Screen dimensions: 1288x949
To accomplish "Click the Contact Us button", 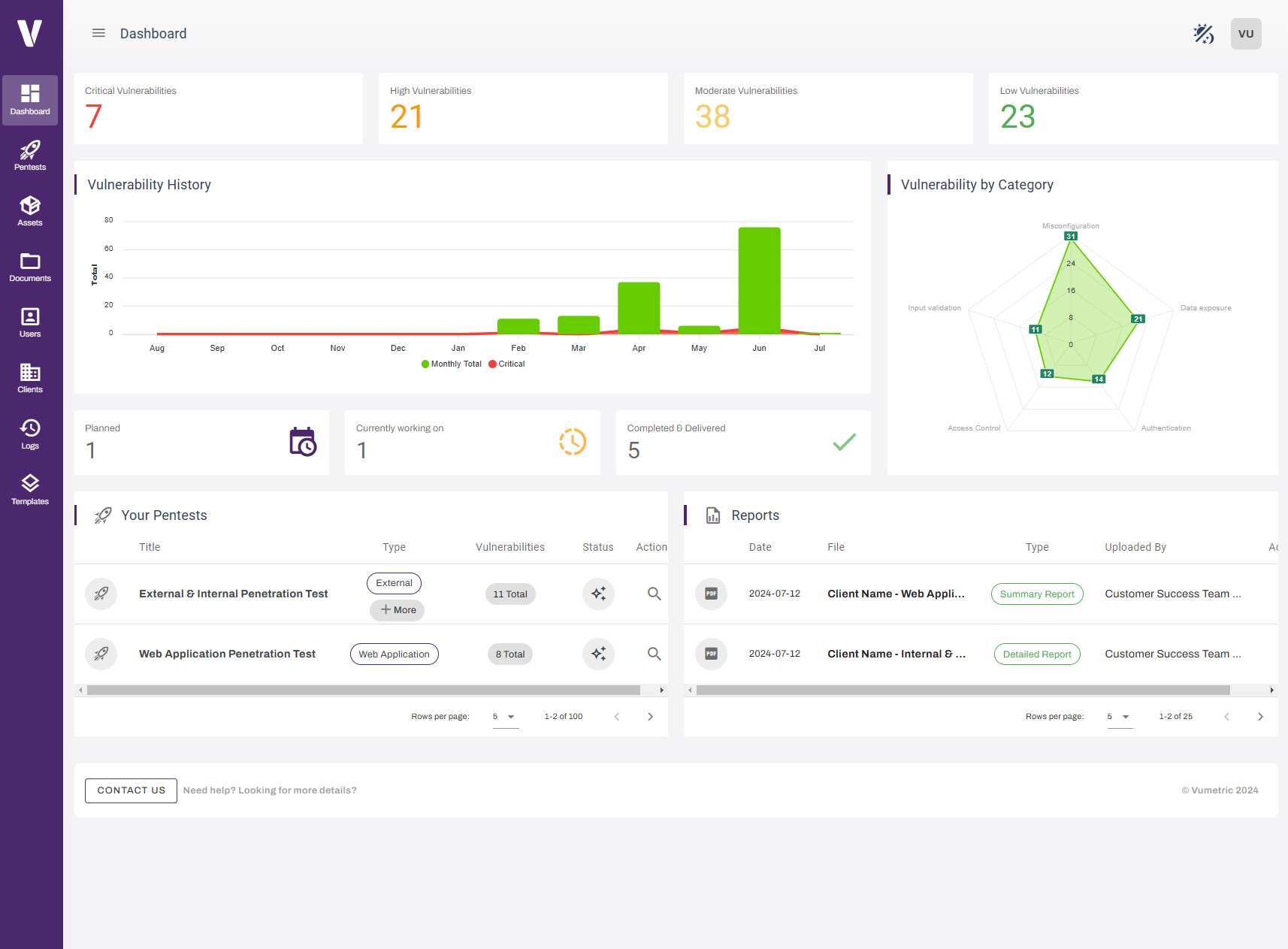I will 131,790.
